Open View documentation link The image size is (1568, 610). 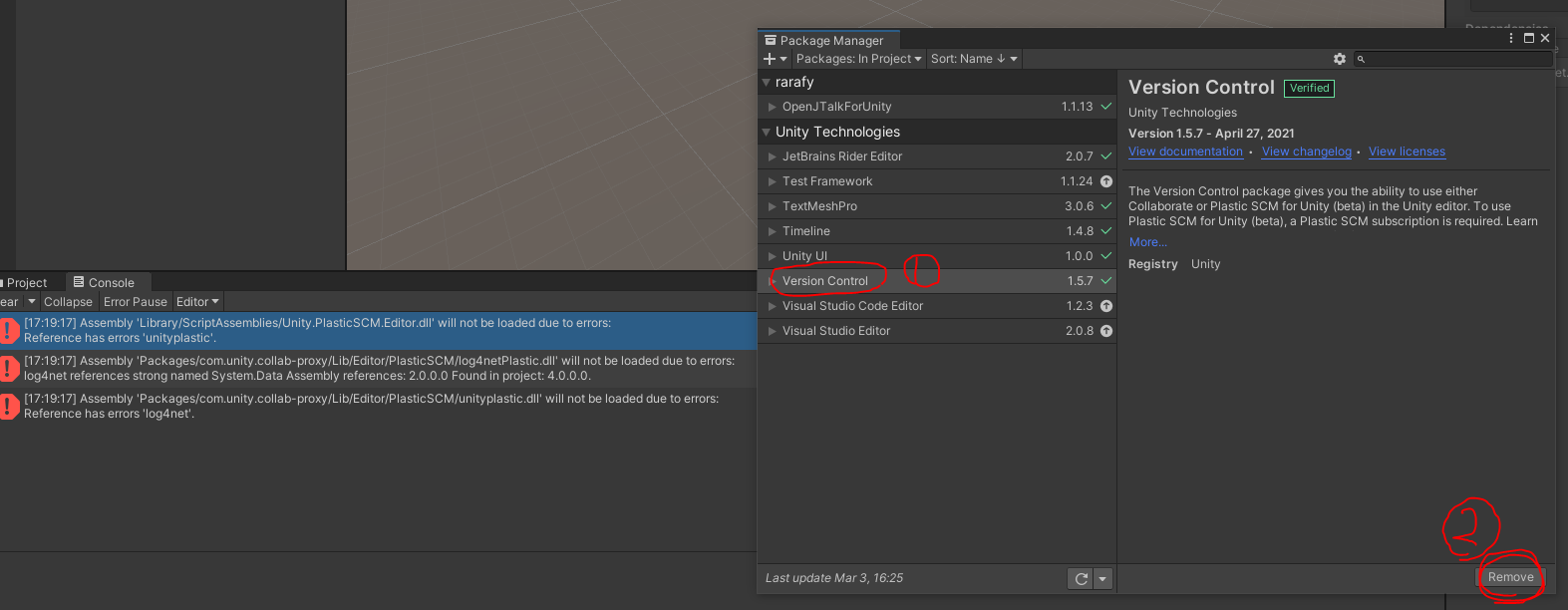tap(1185, 152)
